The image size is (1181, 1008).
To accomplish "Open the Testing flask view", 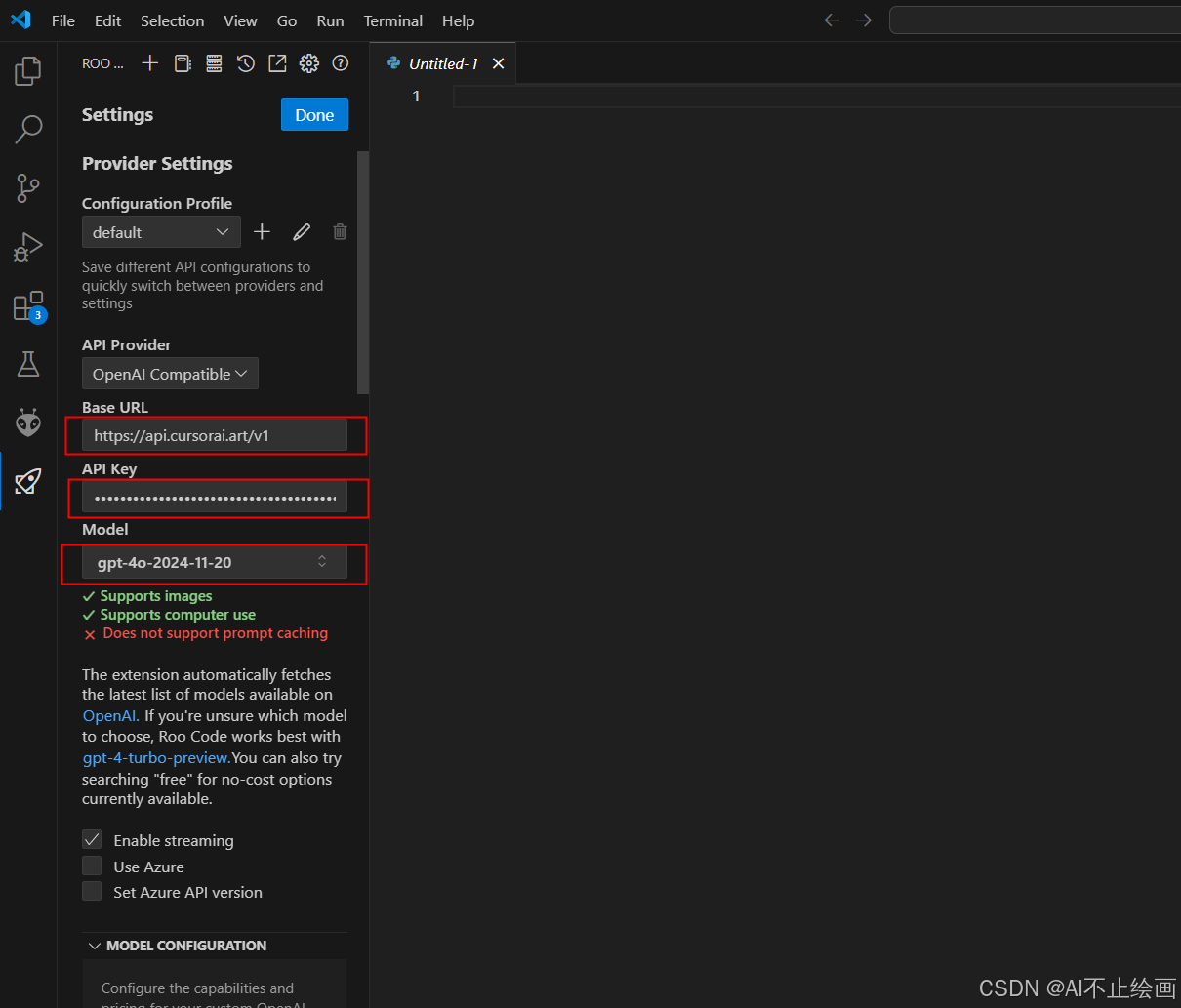I will point(28,364).
